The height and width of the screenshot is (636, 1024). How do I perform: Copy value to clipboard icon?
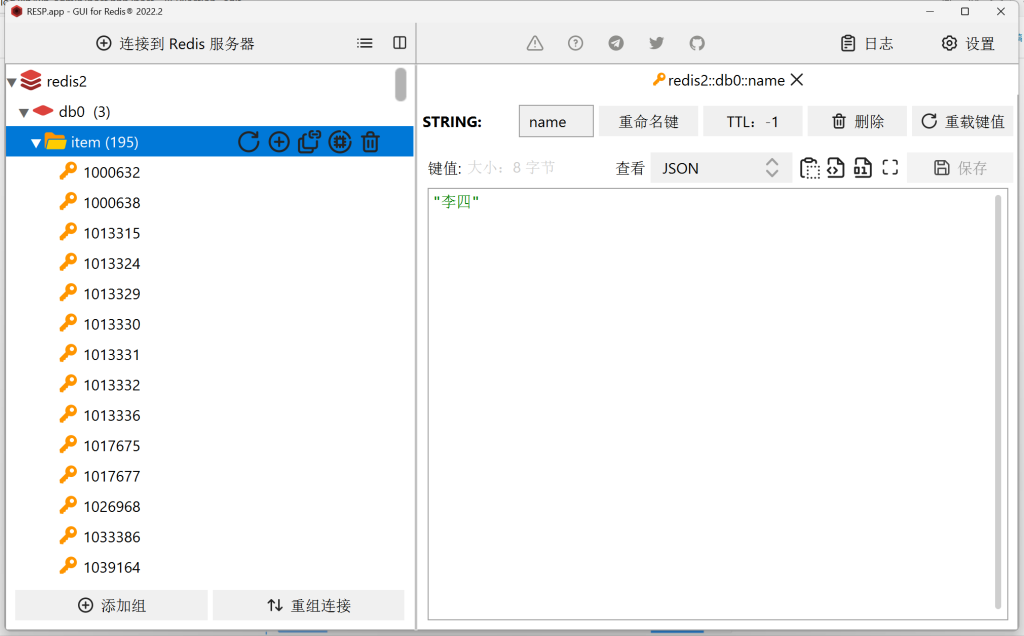pyautogui.click(x=809, y=168)
